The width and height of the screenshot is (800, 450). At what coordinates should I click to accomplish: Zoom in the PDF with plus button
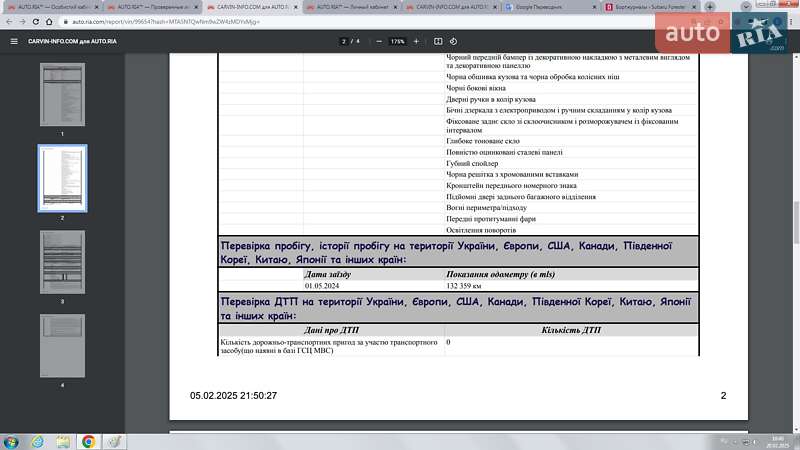coord(415,41)
